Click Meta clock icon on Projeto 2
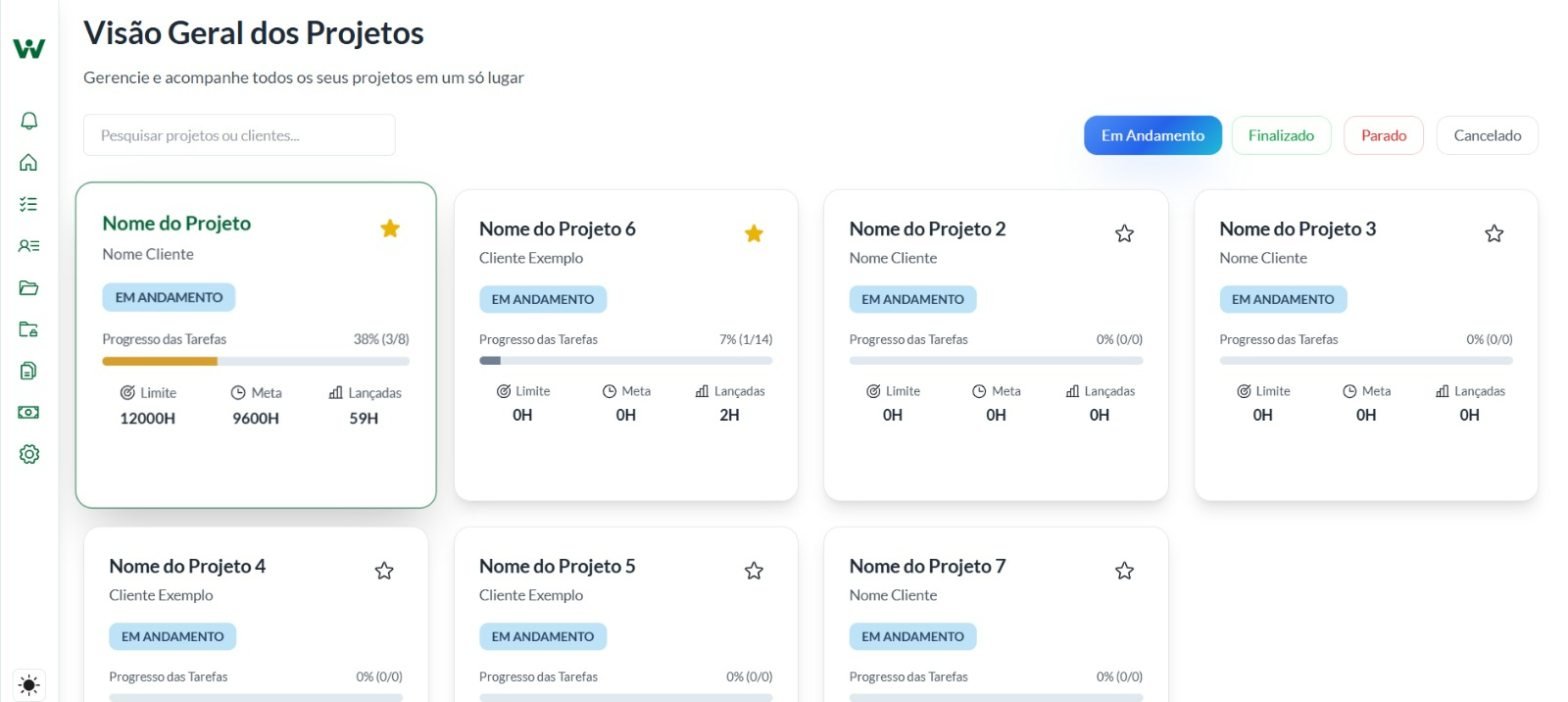 (x=979, y=390)
